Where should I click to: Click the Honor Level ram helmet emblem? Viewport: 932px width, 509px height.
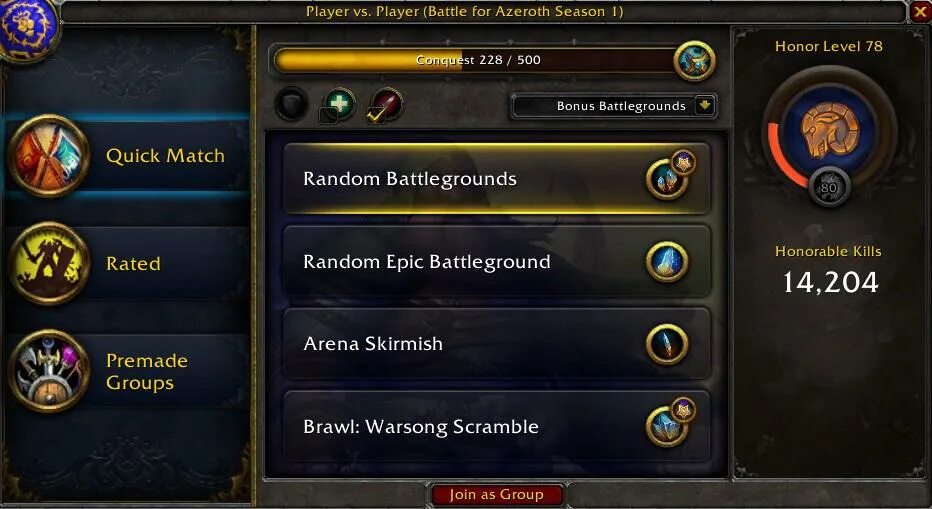pos(829,129)
